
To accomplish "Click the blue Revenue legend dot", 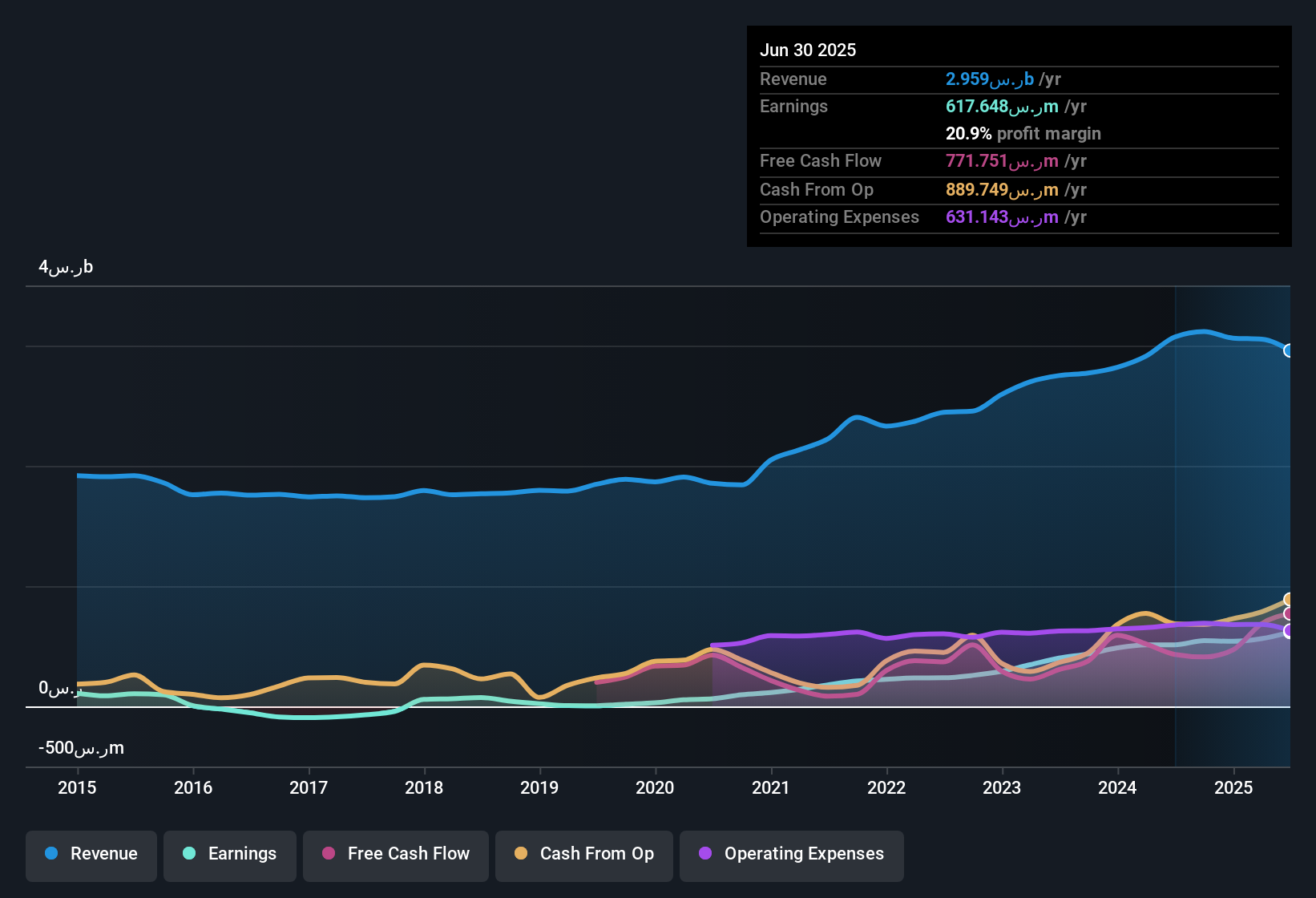I will pyautogui.click(x=51, y=853).
